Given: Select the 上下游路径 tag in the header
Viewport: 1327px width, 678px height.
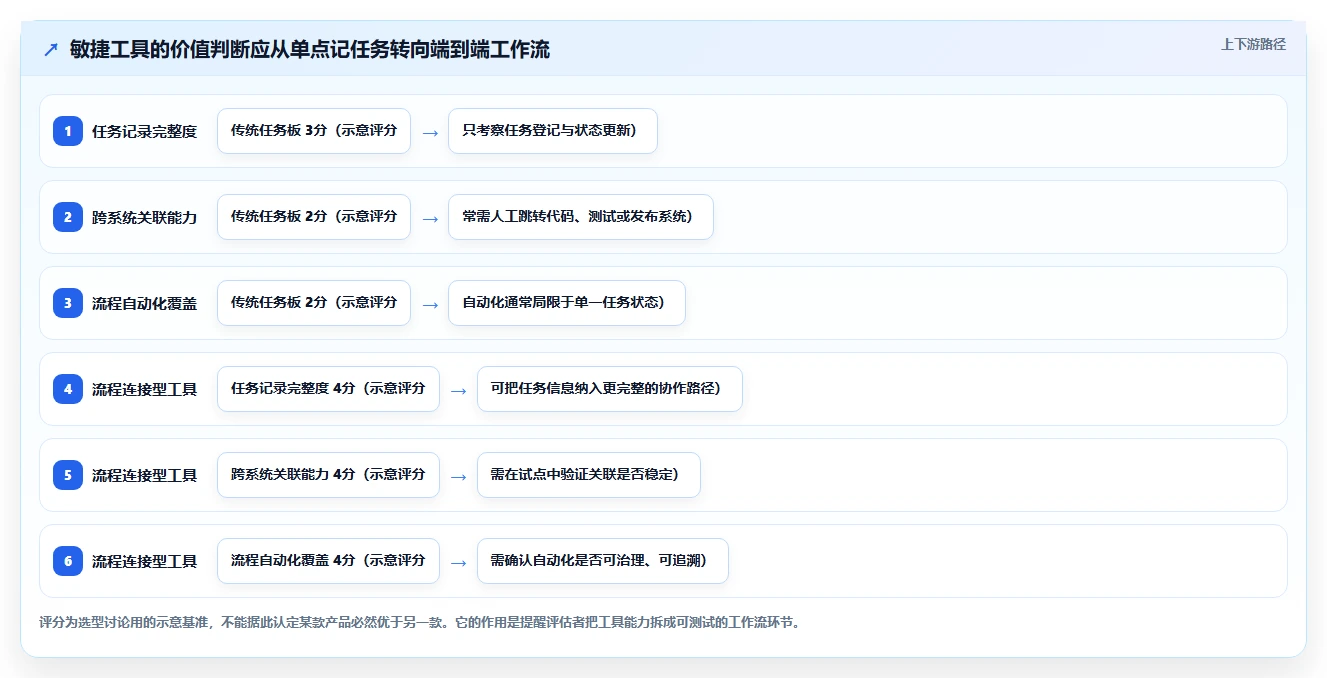Looking at the screenshot, I should (1253, 44).
